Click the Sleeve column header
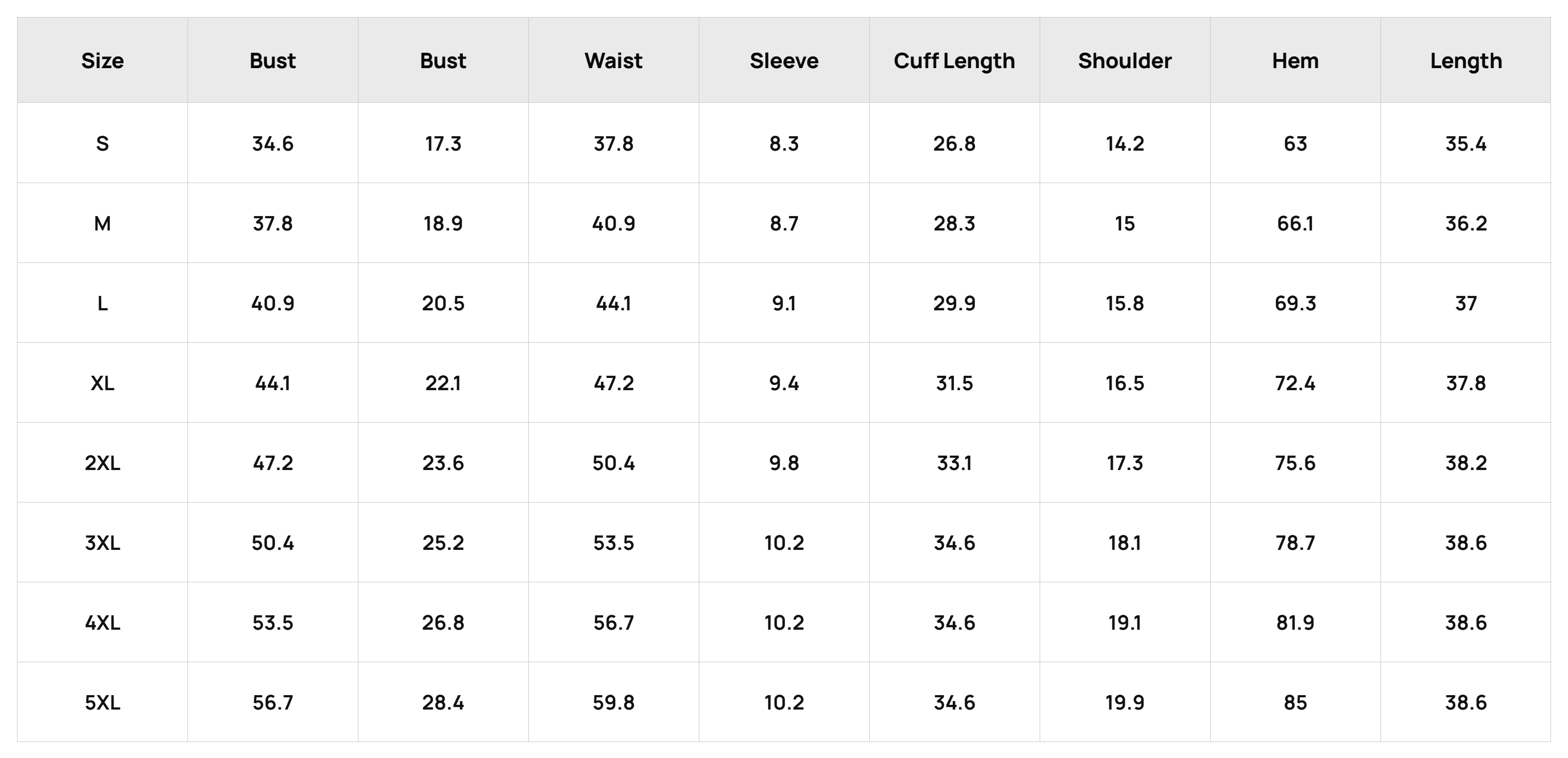Image resolution: width=1568 pixels, height=758 pixels. (784, 60)
